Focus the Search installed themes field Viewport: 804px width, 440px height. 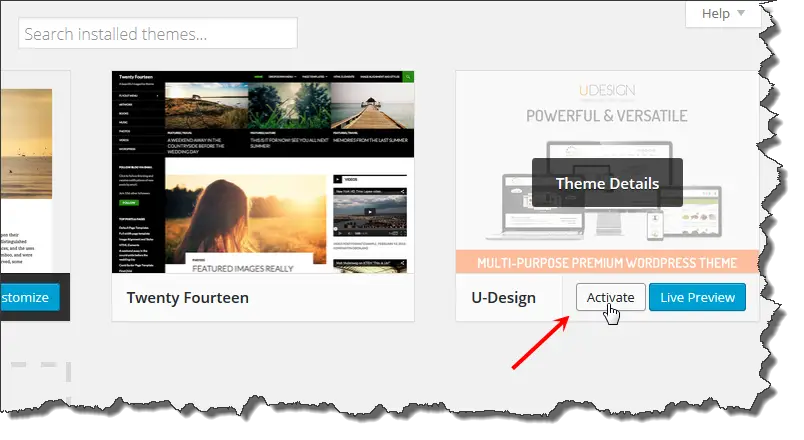[158, 33]
